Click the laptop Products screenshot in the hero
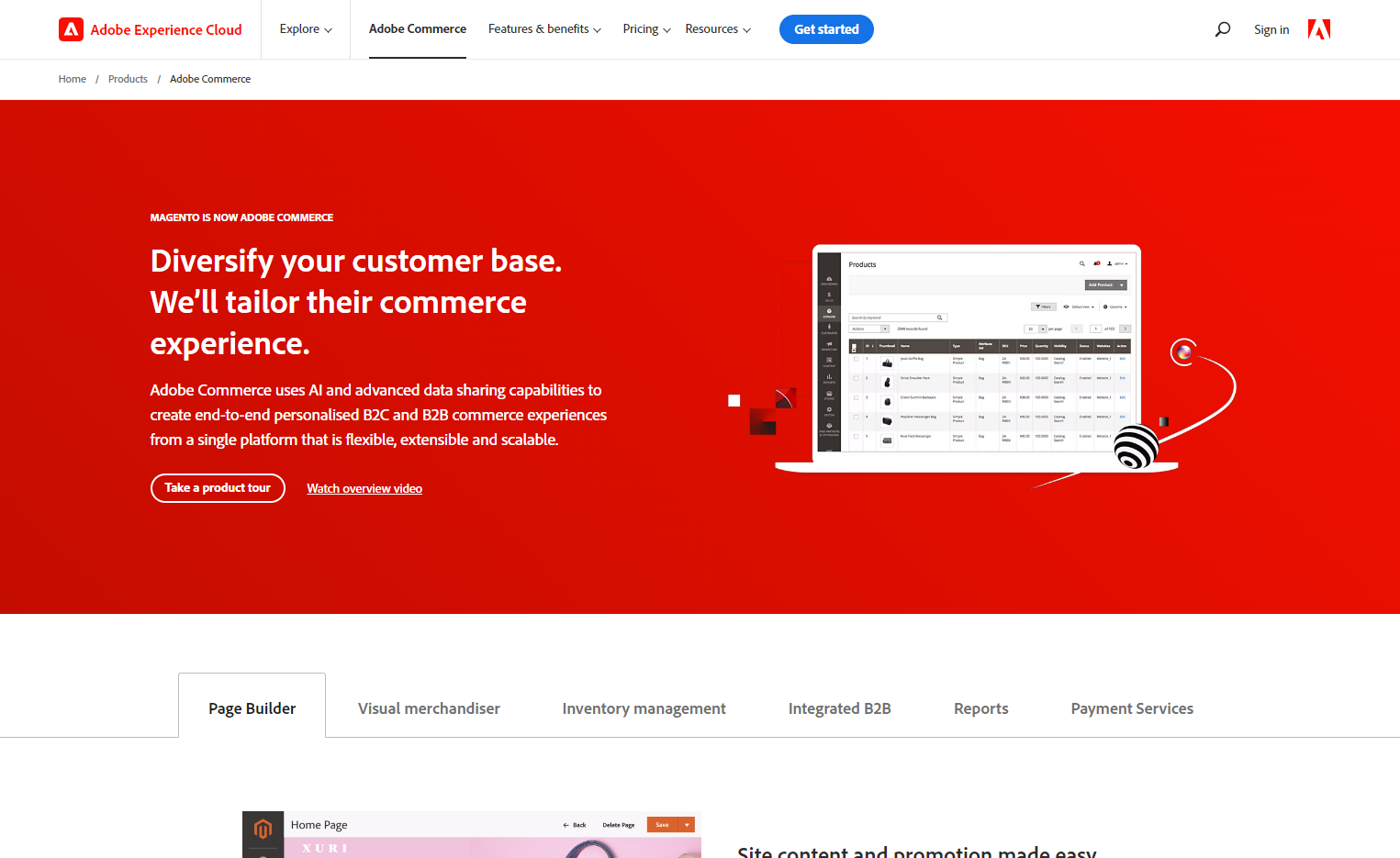 [x=977, y=358]
